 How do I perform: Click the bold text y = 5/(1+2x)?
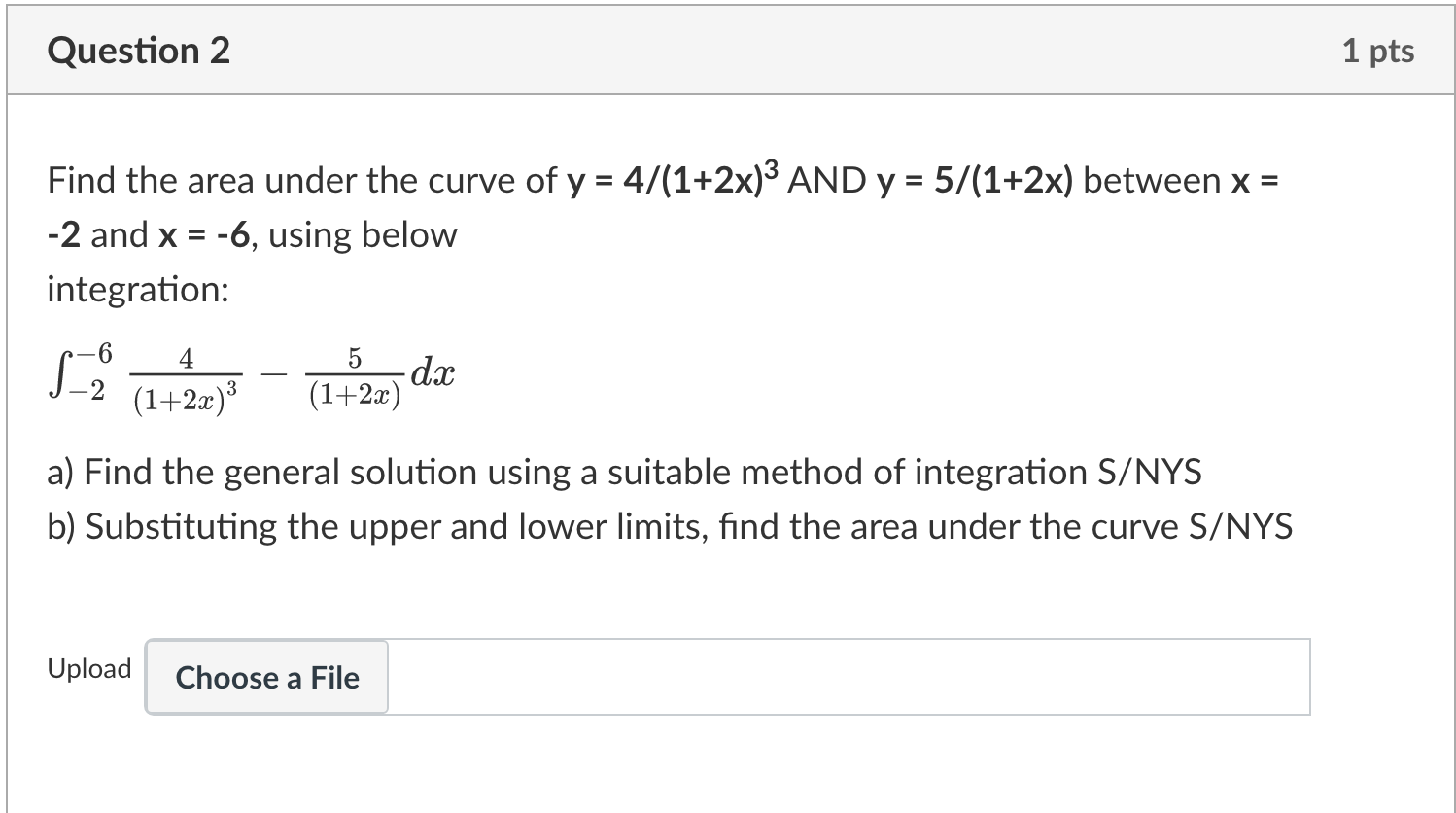point(975,181)
